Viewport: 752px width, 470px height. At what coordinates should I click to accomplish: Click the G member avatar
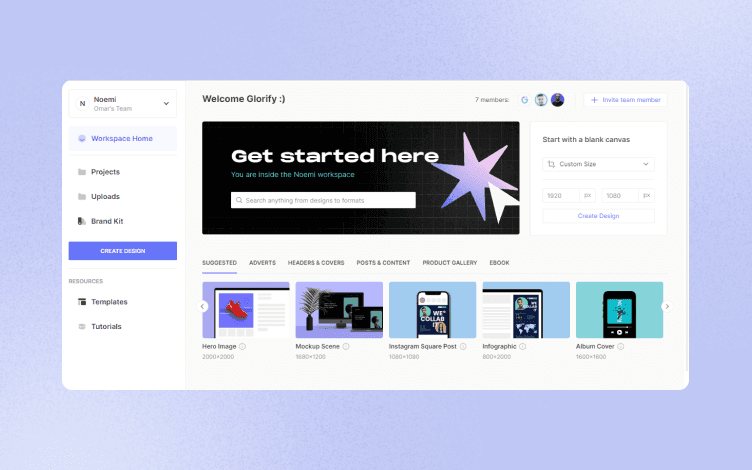tap(525, 100)
